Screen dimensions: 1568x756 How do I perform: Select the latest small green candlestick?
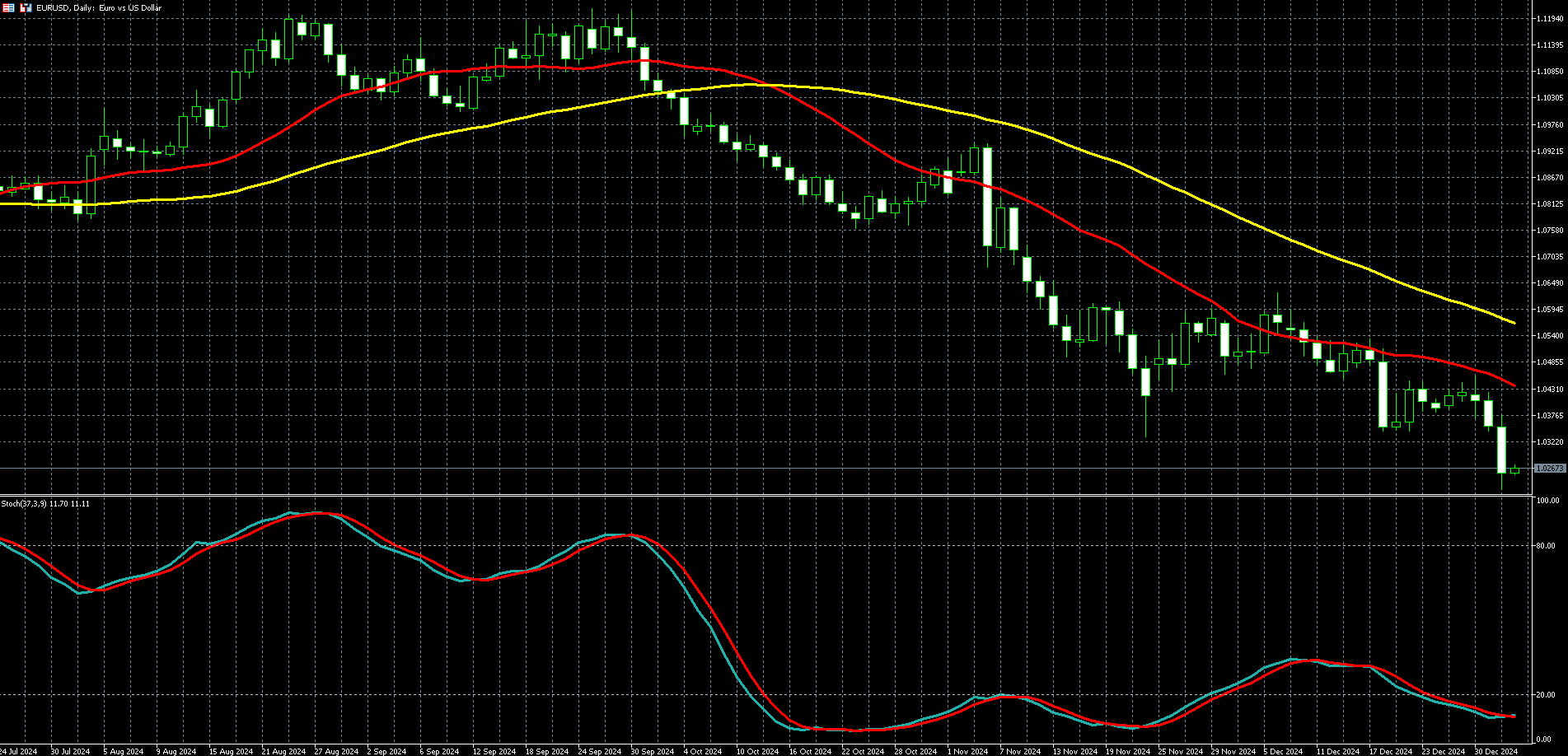tap(1514, 469)
